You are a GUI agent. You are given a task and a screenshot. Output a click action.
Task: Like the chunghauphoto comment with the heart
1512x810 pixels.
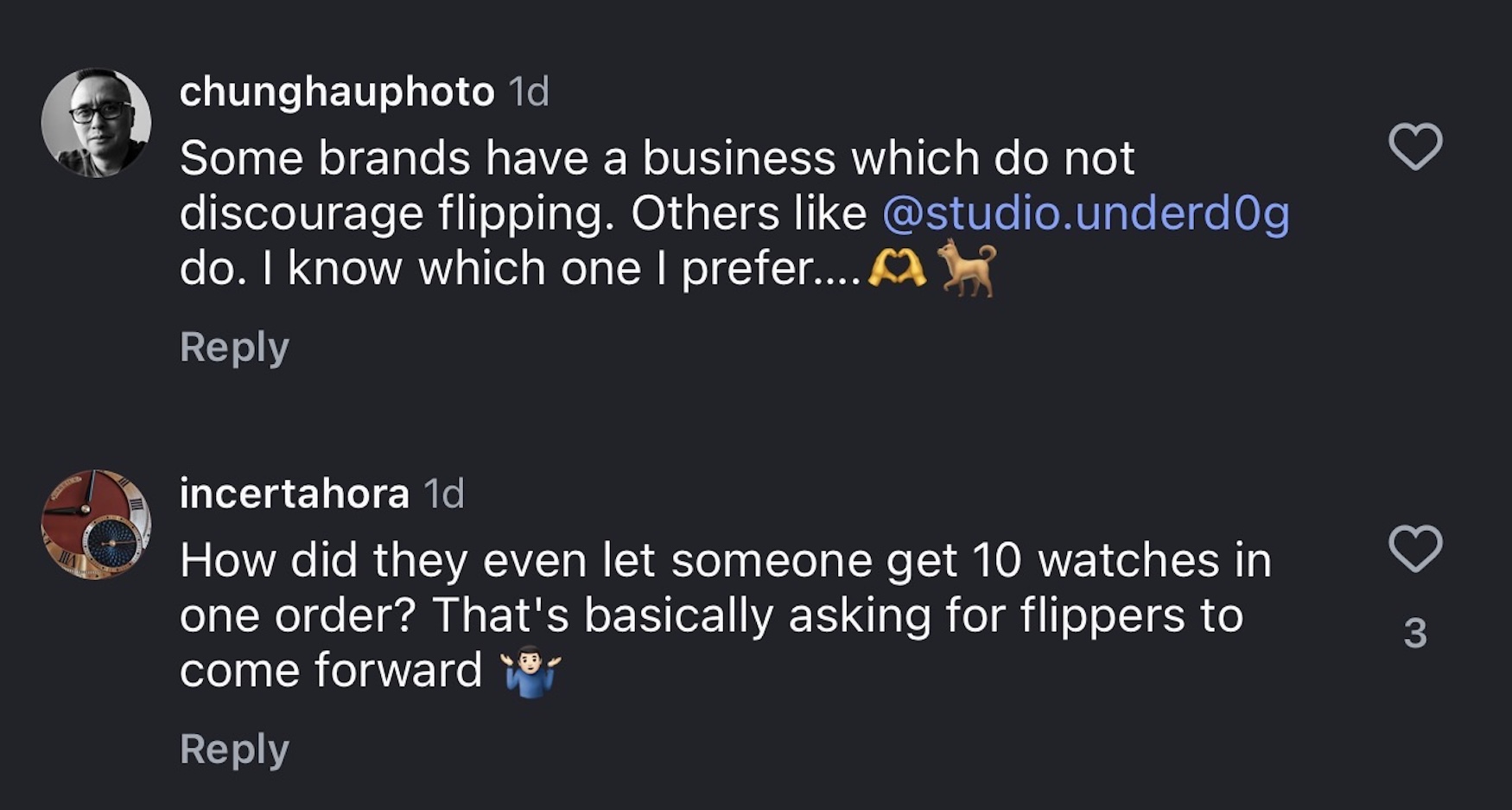click(1414, 146)
